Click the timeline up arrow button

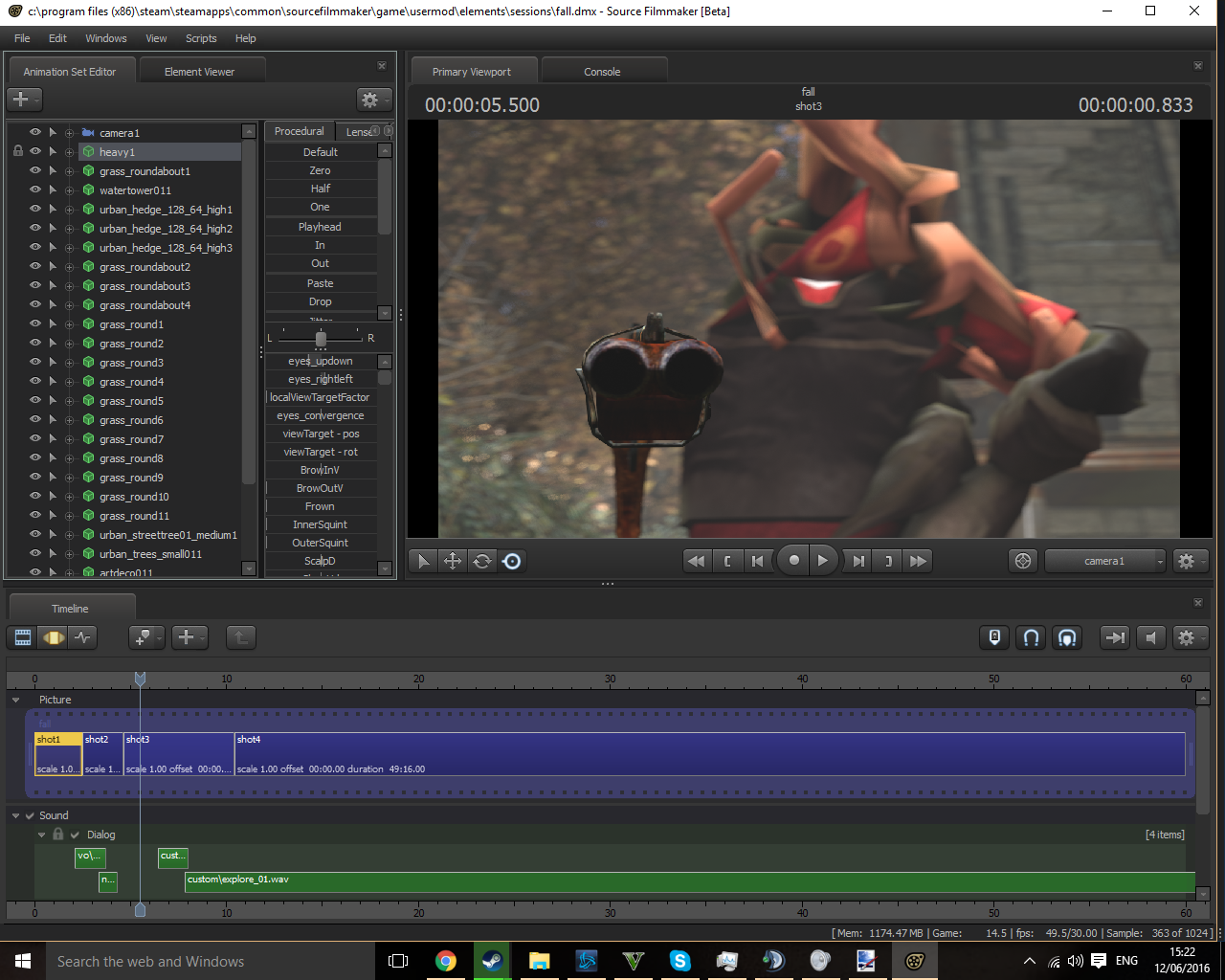[x=240, y=637]
